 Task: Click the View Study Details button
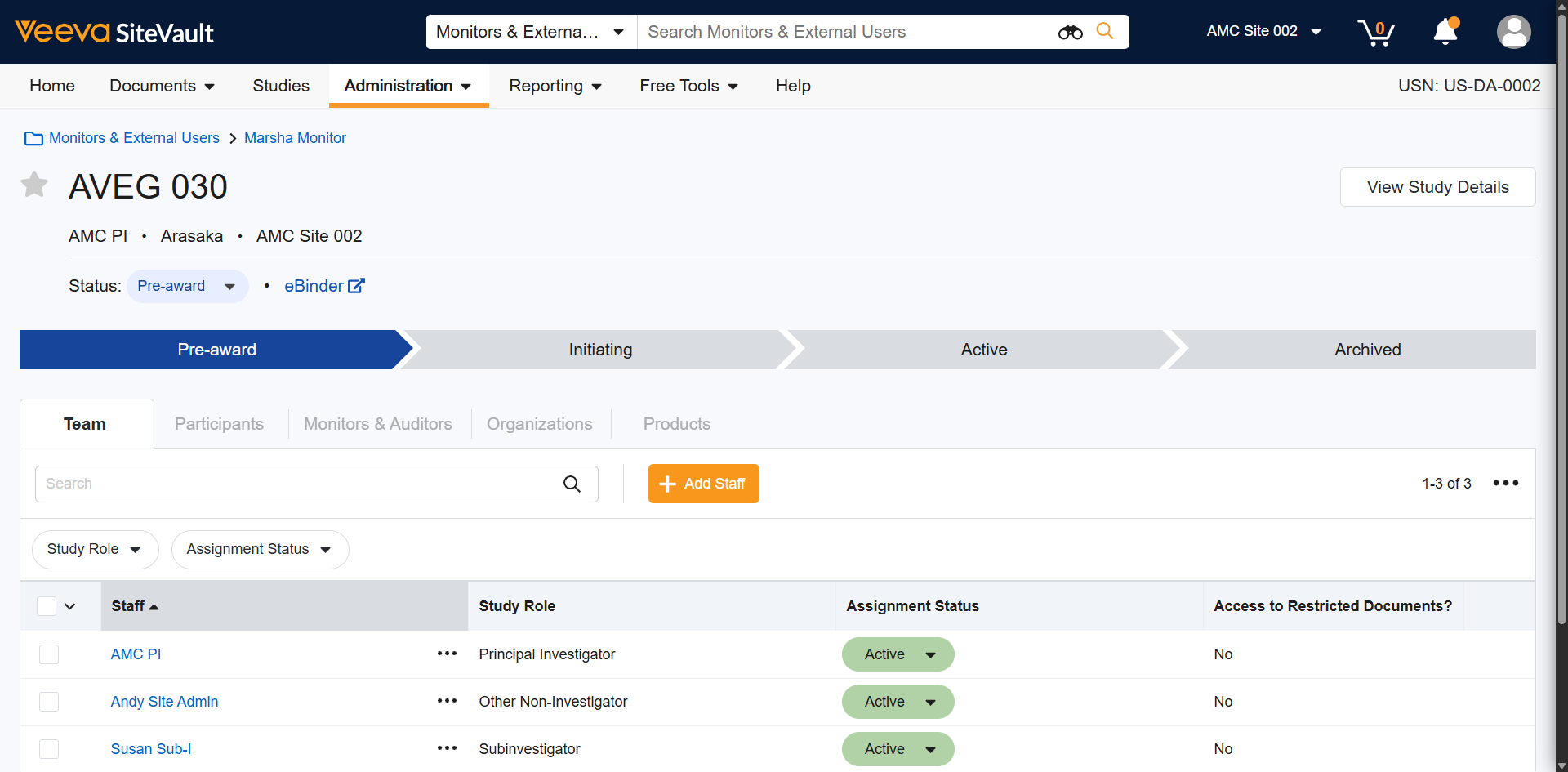point(1437,187)
